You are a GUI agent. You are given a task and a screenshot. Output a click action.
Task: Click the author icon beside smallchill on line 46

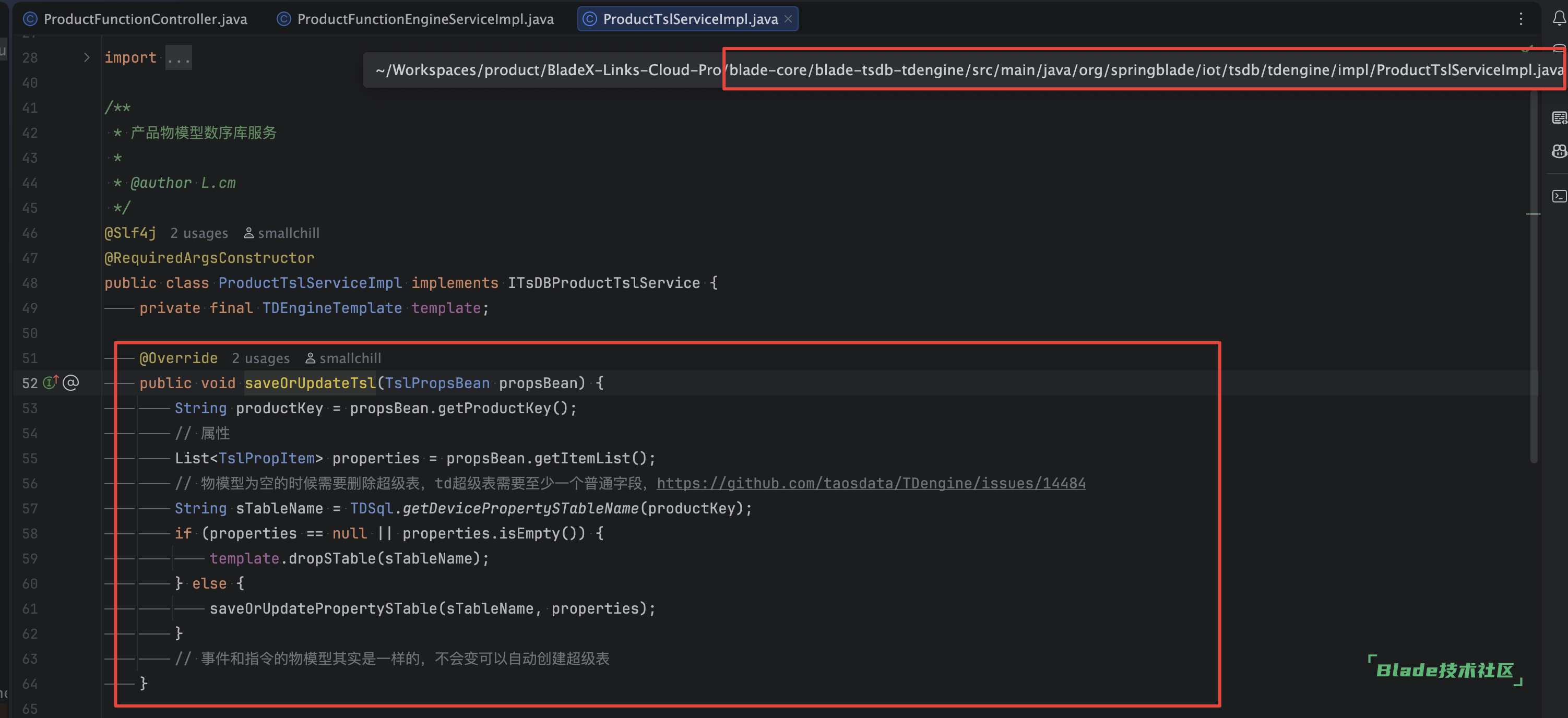point(248,233)
